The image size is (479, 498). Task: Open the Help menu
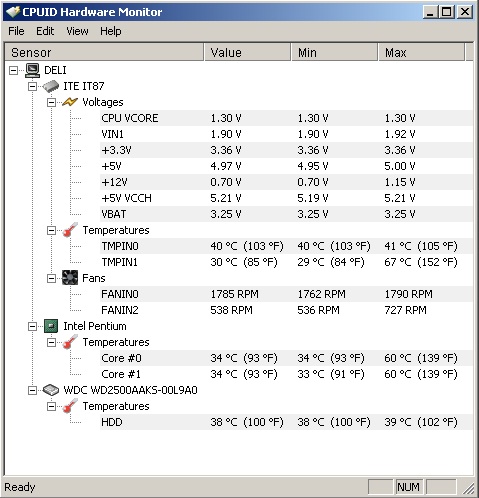coord(111,31)
